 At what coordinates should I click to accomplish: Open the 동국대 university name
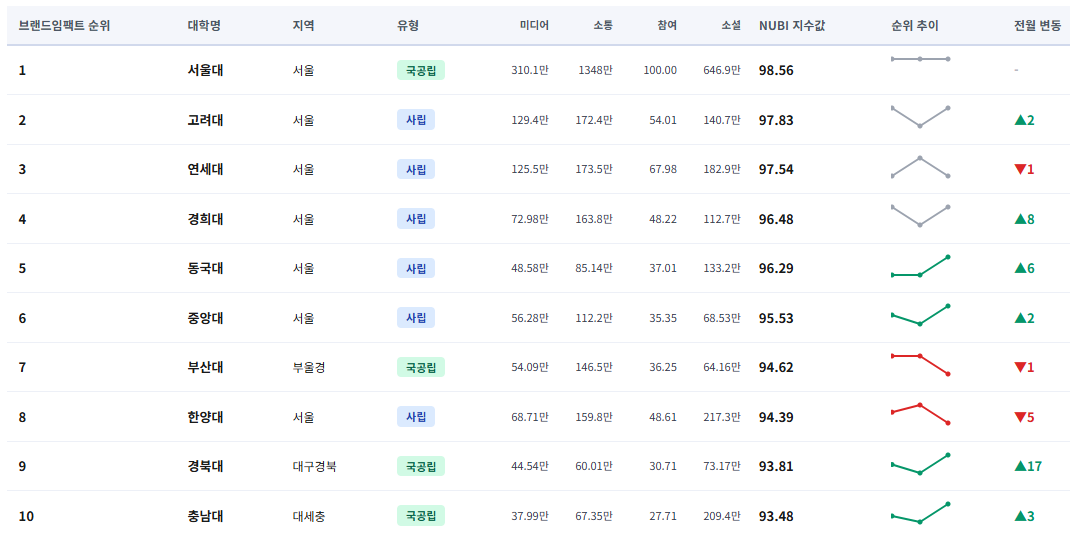click(x=205, y=268)
